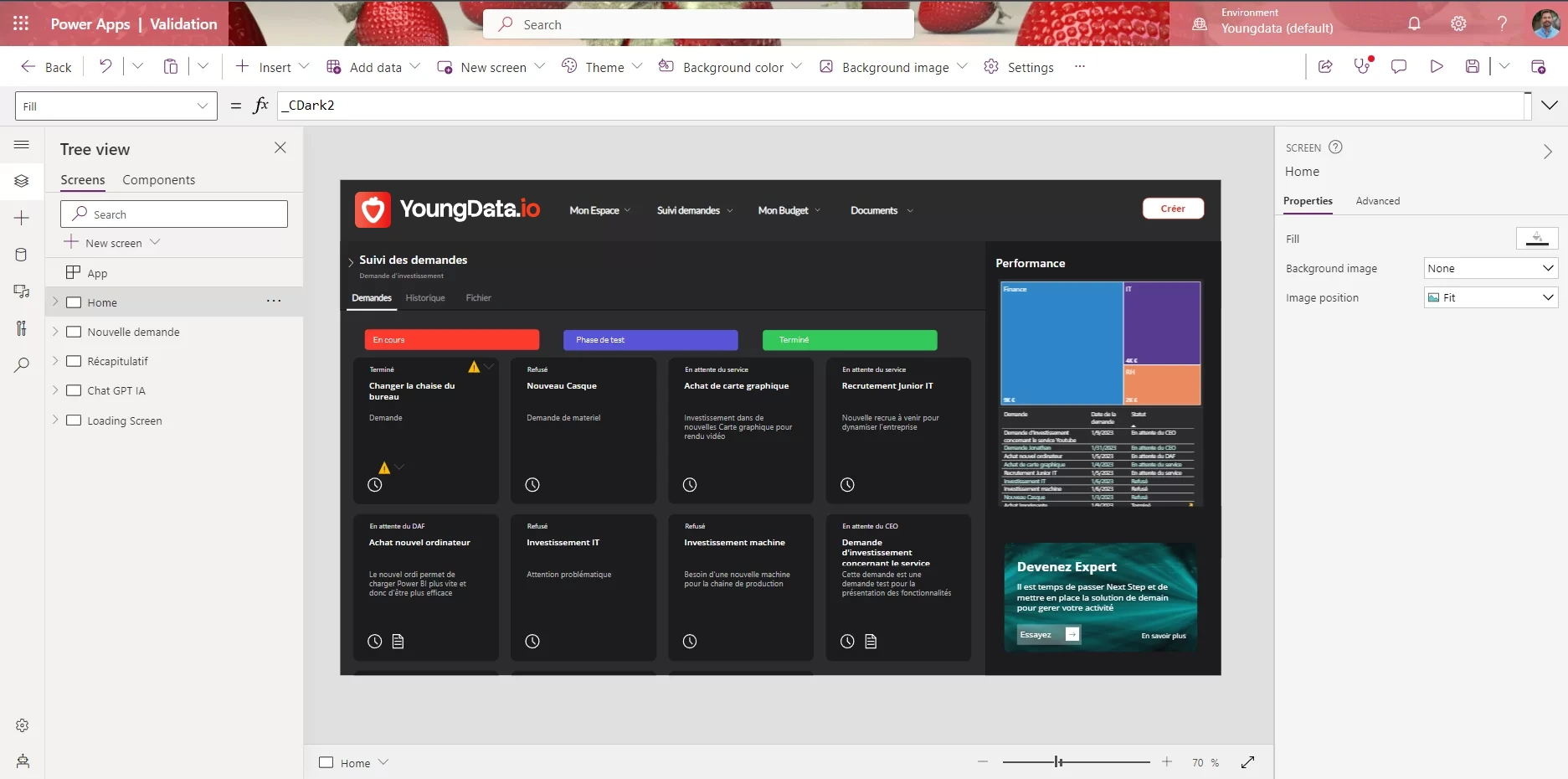The image size is (1568, 779).
Task: Click the zoom slider handle
Action: [1059, 762]
